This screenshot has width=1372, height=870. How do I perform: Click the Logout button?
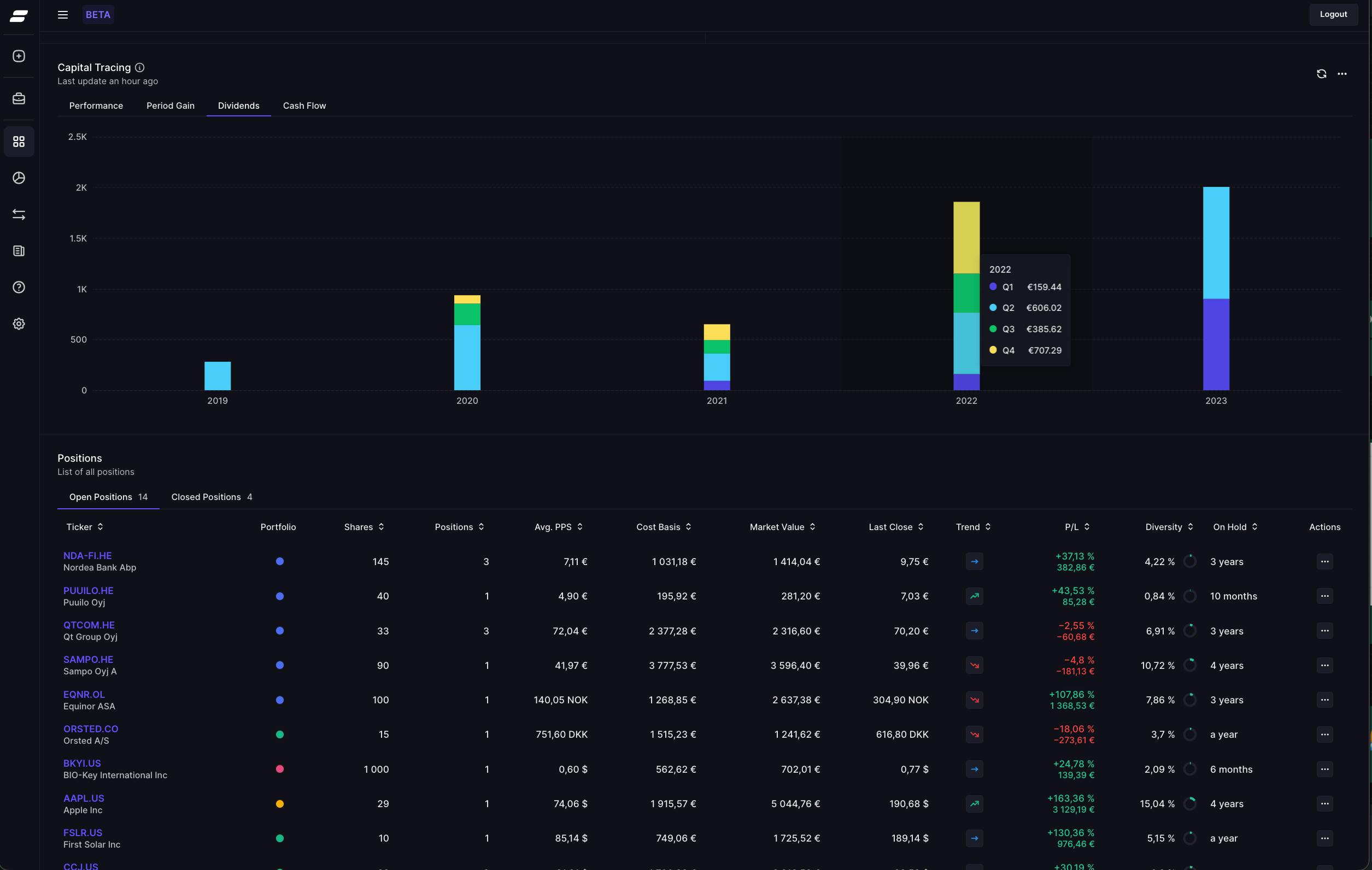[x=1333, y=14]
